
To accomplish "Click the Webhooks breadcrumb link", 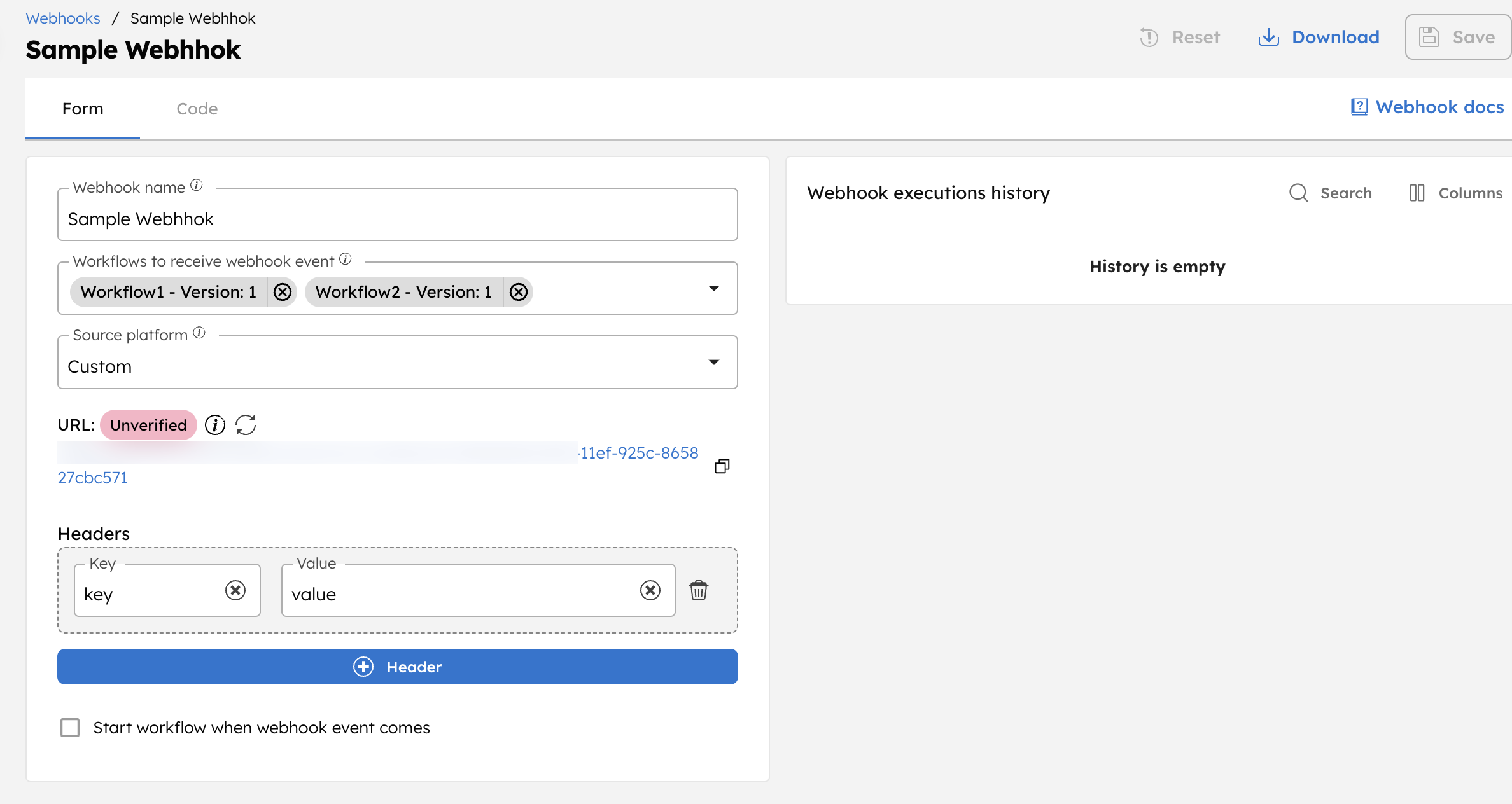I will coord(62,18).
